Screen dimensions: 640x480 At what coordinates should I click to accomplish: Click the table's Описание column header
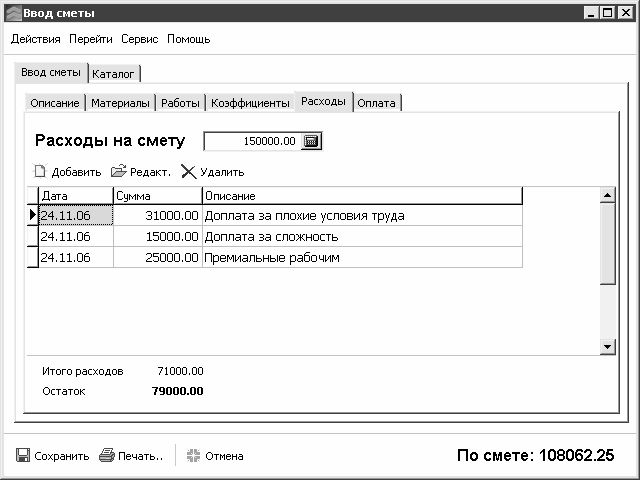pos(362,196)
